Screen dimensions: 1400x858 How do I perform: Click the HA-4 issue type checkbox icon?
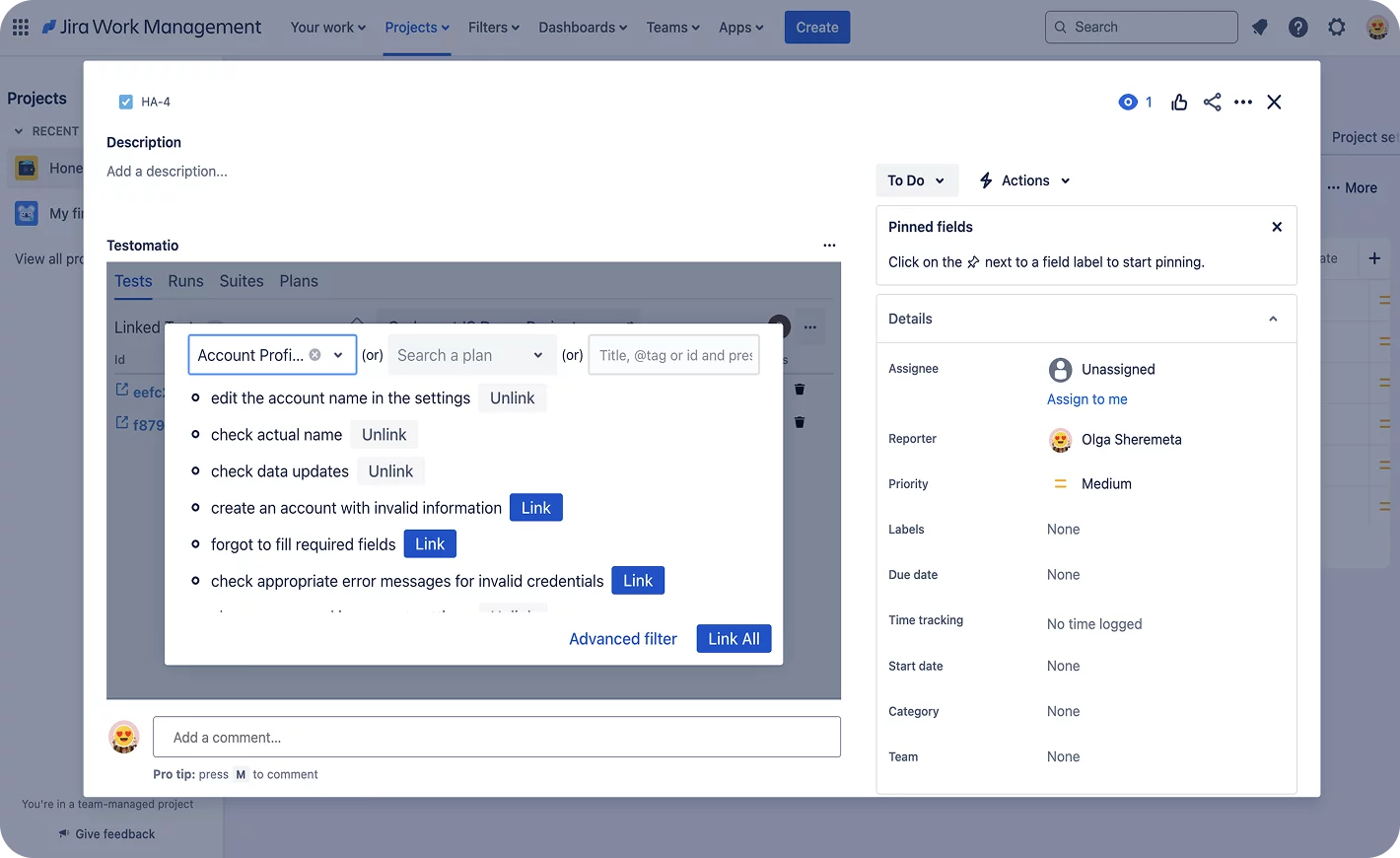click(x=126, y=102)
